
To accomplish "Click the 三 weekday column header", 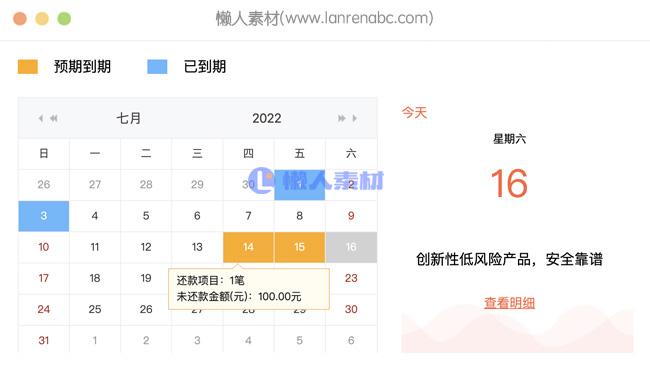I will coord(197,154).
